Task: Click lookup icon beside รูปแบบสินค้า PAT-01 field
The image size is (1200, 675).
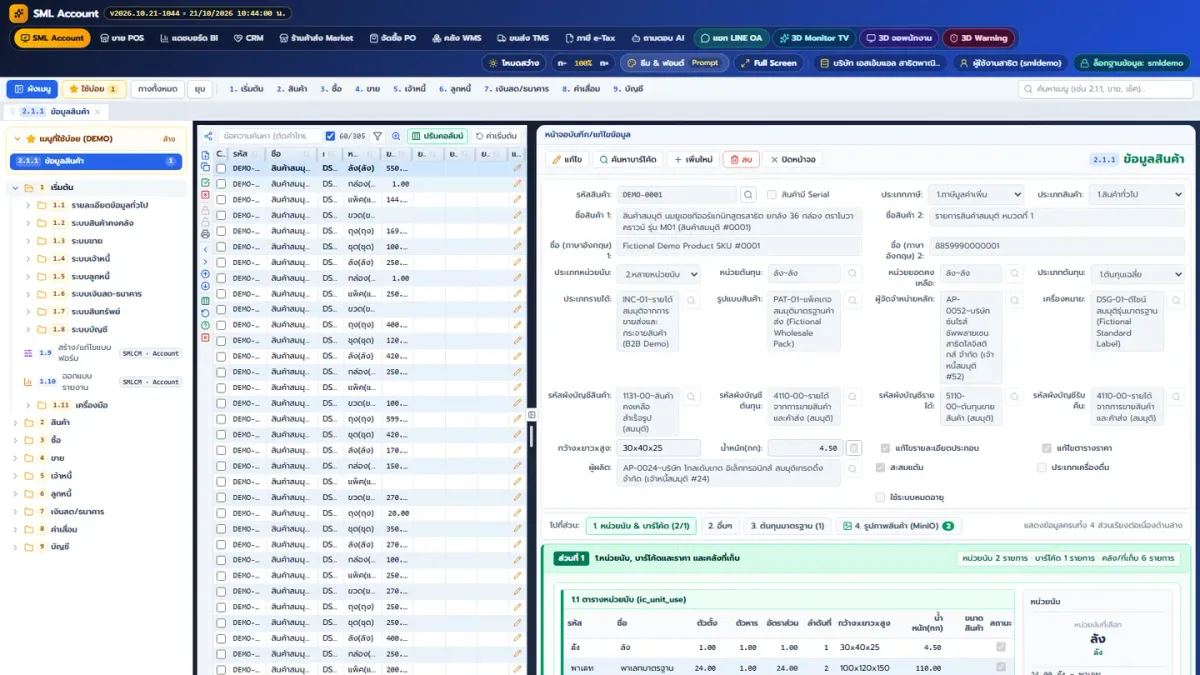Action: point(852,300)
